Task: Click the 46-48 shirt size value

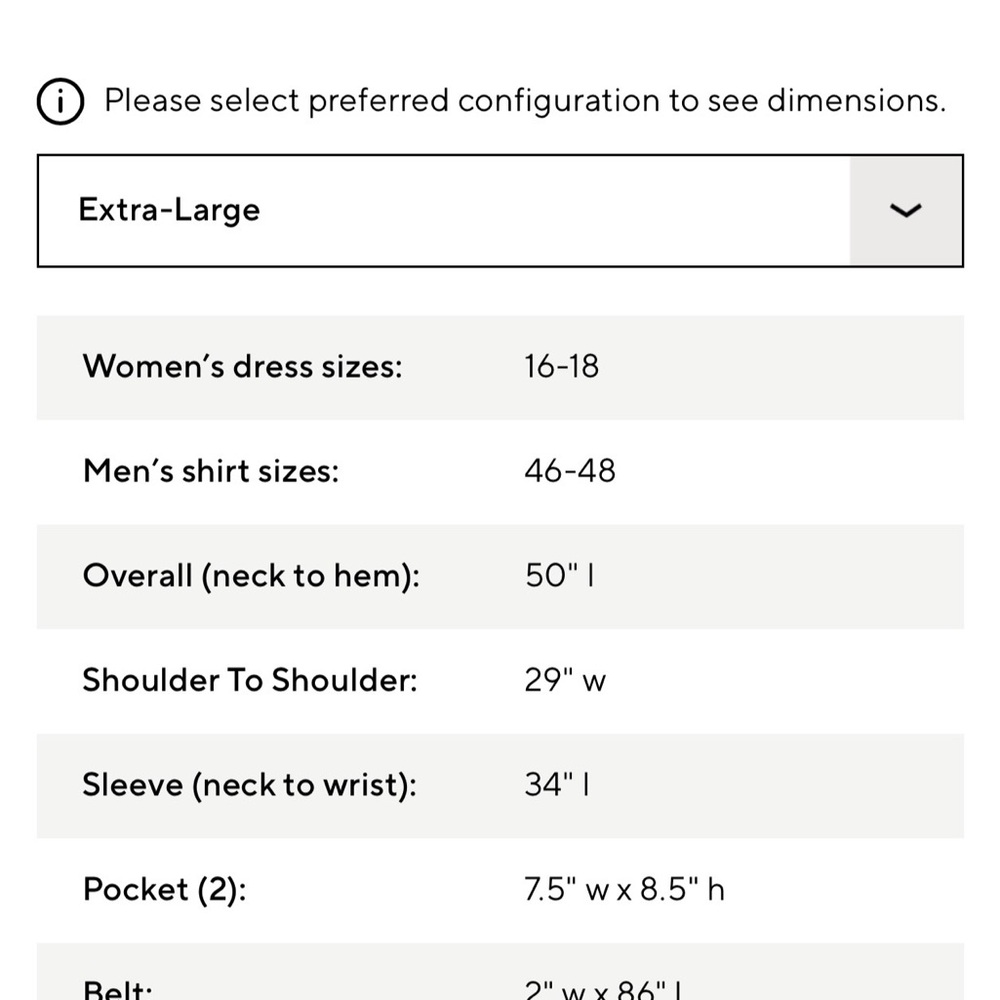Action: point(570,471)
